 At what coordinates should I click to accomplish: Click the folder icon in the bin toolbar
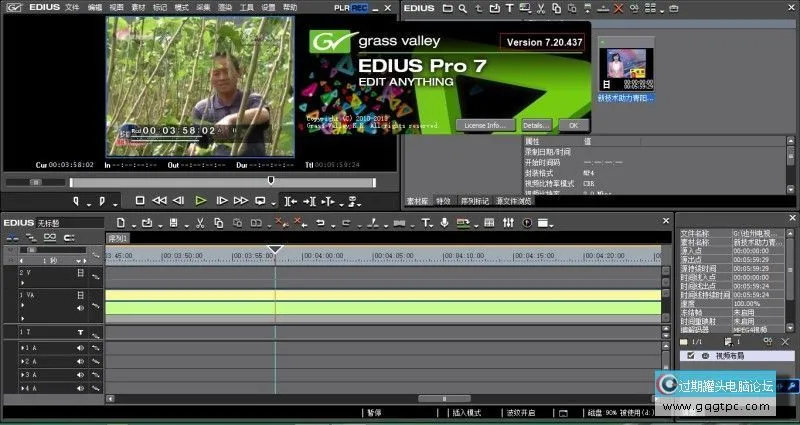click(447, 8)
